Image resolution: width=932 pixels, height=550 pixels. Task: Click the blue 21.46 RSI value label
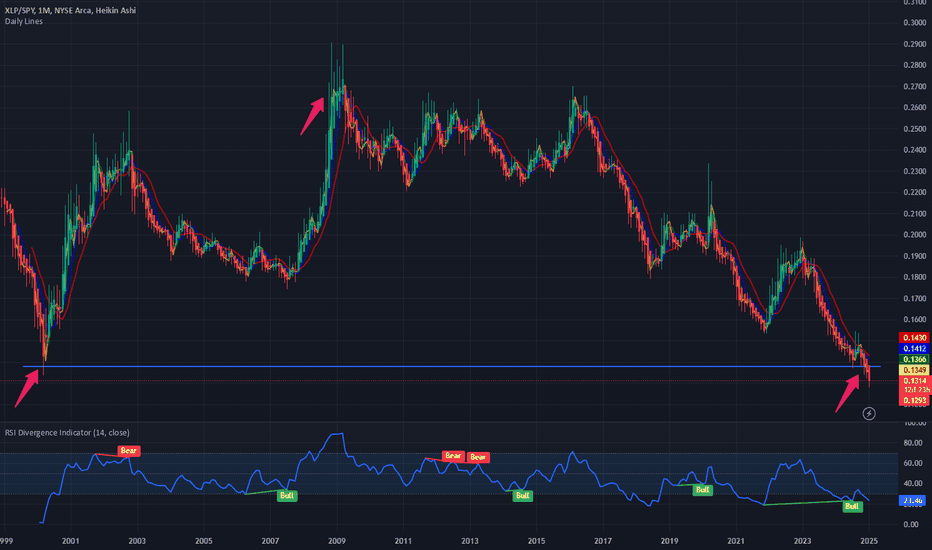pos(912,501)
